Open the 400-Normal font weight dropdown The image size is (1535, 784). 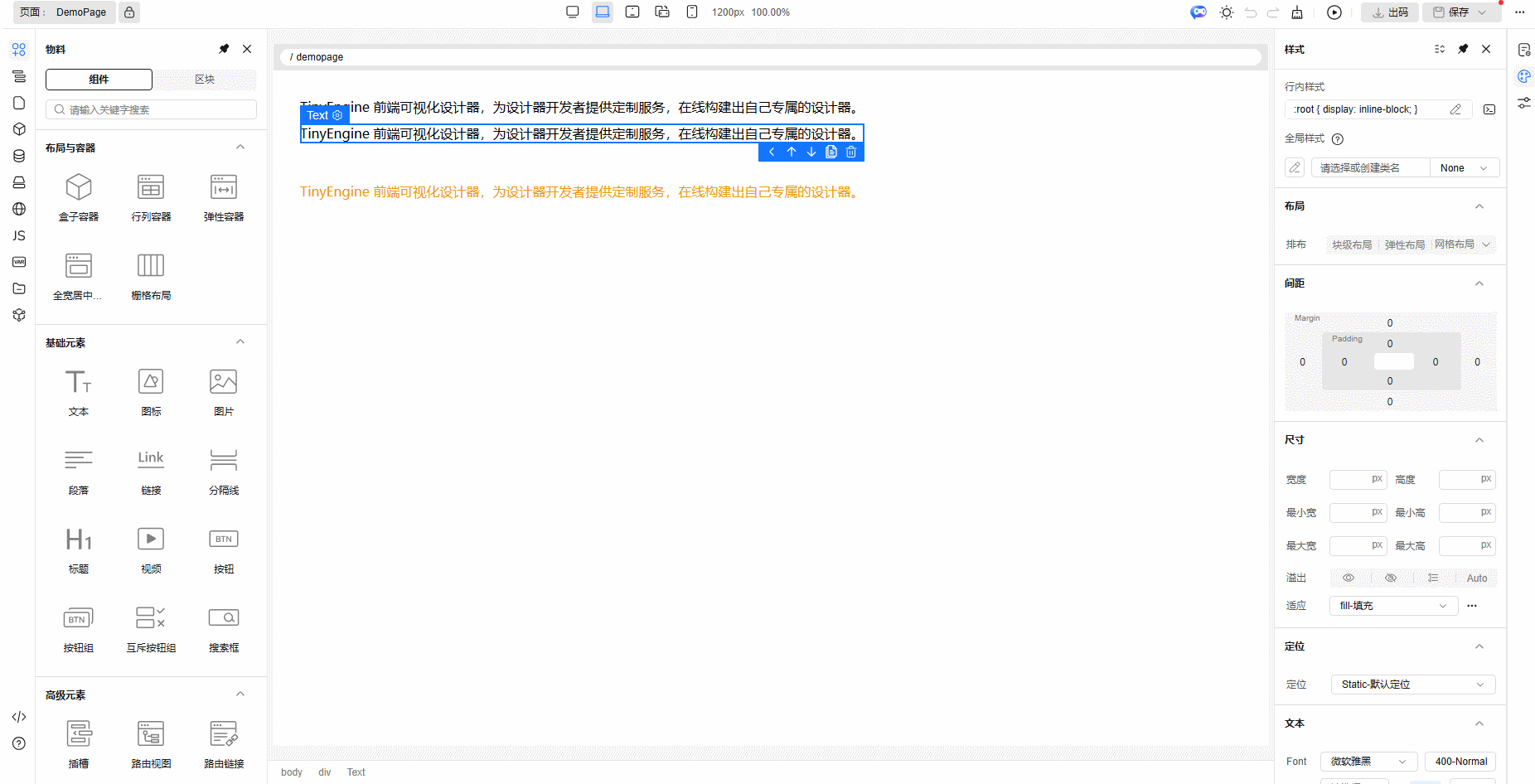pyautogui.click(x=1460, y=762)
